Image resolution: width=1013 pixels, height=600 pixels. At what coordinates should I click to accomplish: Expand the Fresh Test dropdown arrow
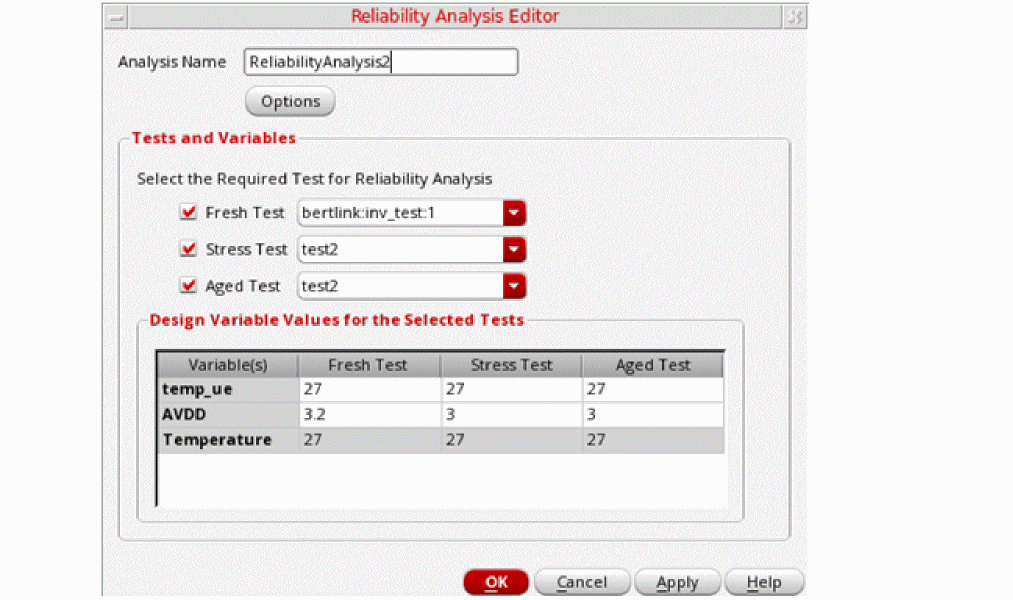tap(514, 212)
